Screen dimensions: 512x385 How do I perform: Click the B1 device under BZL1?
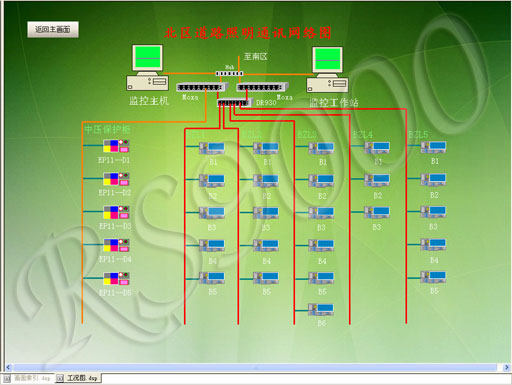(212, 148)
